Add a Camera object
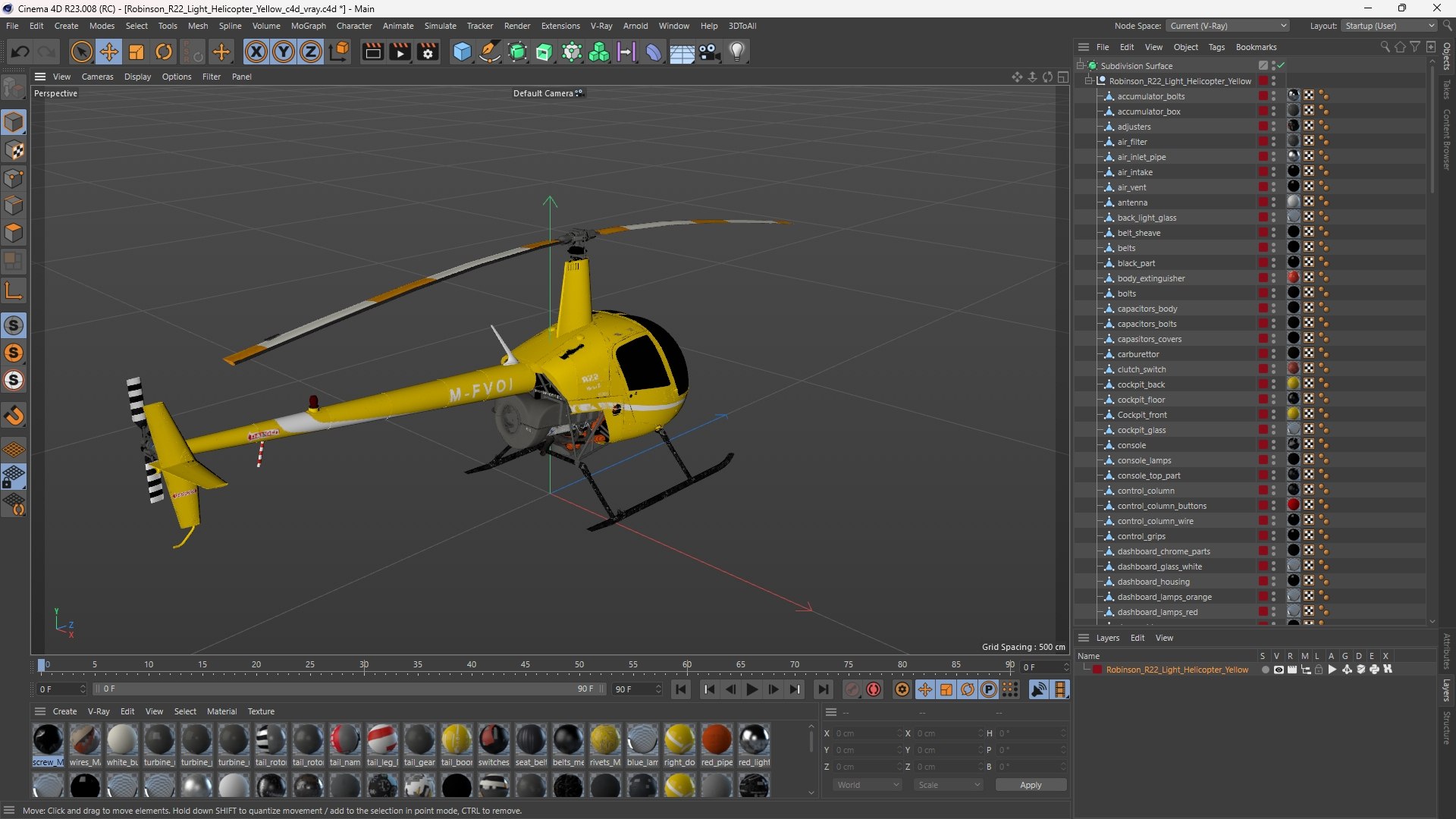Viewport: 1456px width, 819px height. coord(709,52)
